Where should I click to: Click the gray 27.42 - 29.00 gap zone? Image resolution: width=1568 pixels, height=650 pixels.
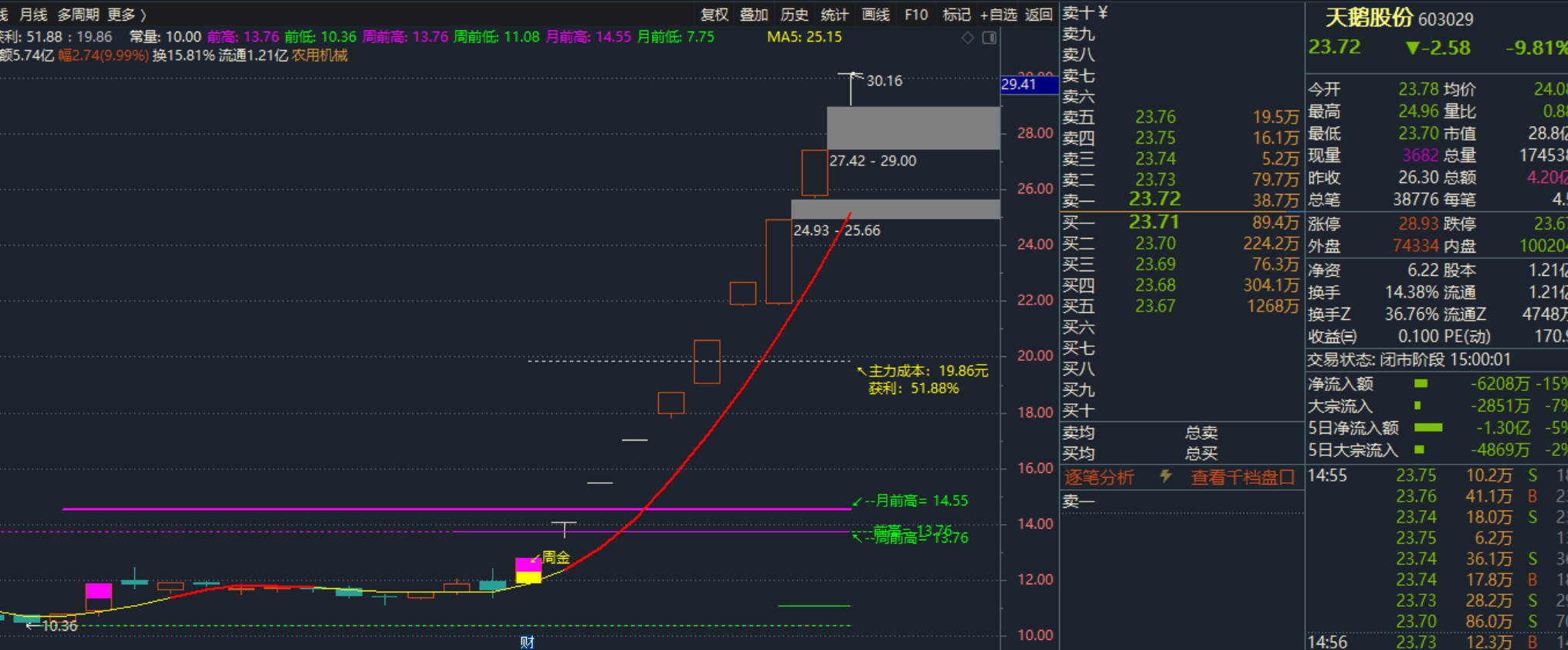point(913,128)
